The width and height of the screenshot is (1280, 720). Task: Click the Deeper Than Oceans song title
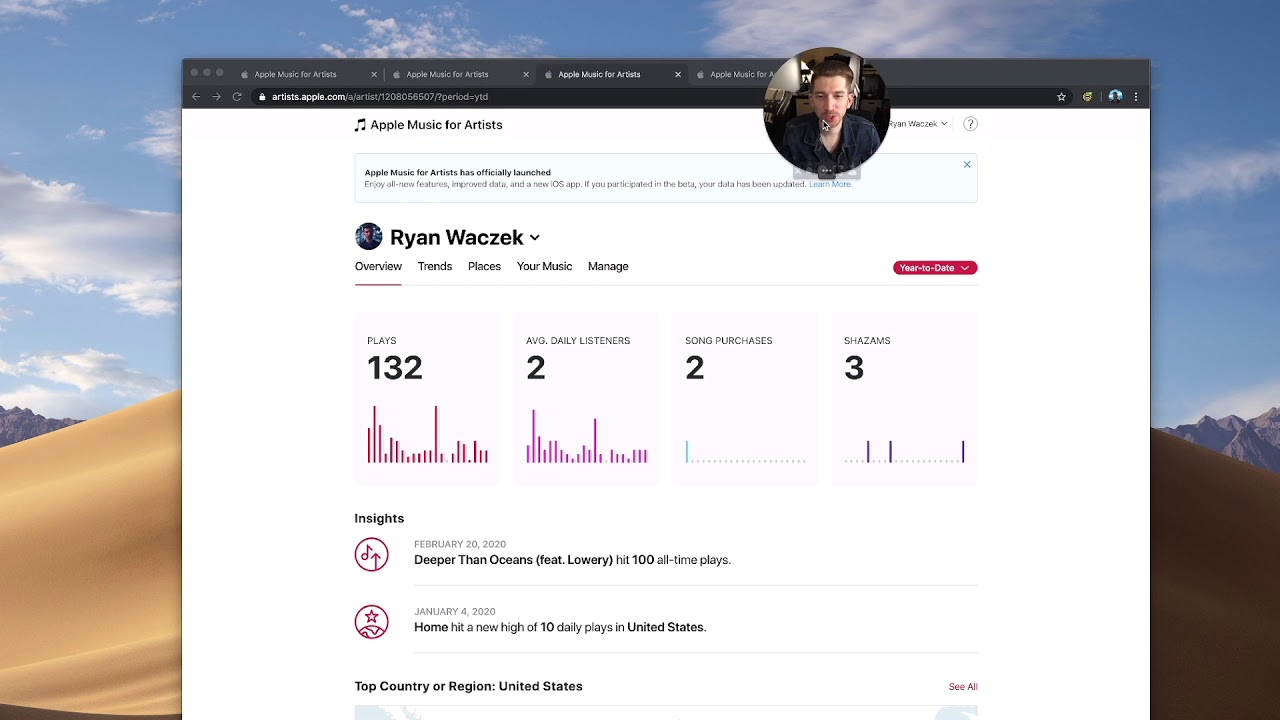(x=513, y=560)
